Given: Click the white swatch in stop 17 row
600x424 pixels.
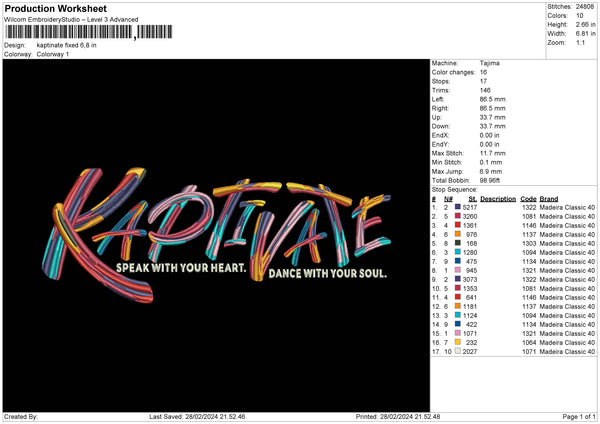Looking at the screenshot, I should click(459, 351).
